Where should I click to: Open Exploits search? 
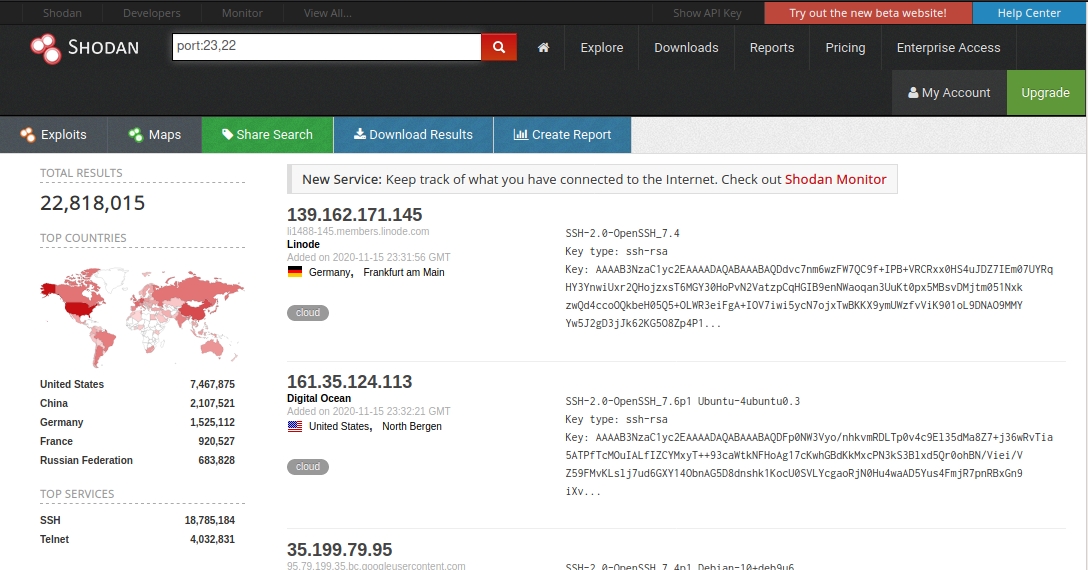tap(54, 135)
